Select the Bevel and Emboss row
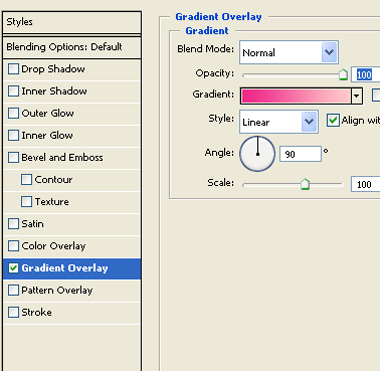The height and width of the screenshot is (371, 380). click(72, 157)
